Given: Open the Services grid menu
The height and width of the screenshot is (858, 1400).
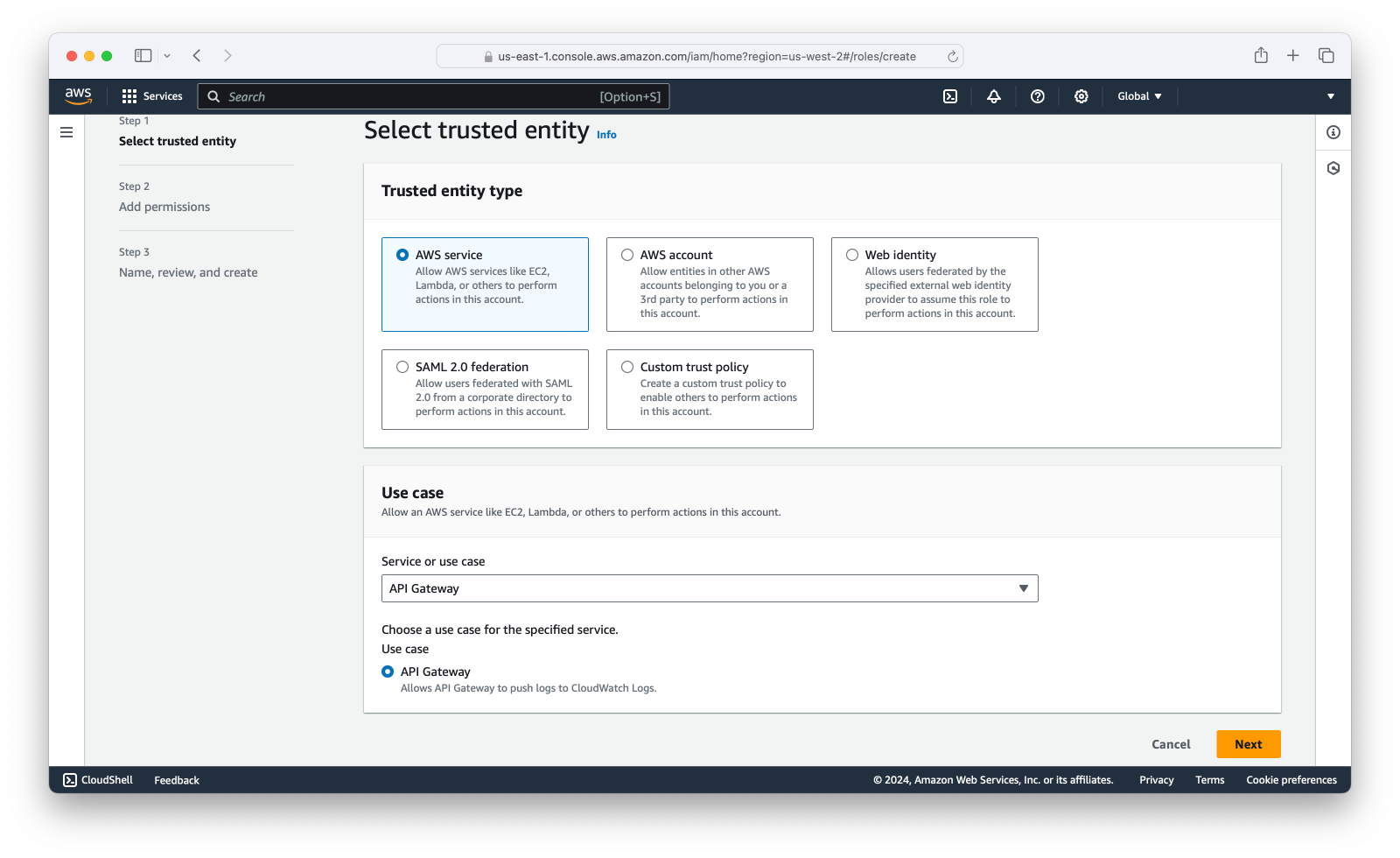Looking at the screenshot, I should click(129, 96).
